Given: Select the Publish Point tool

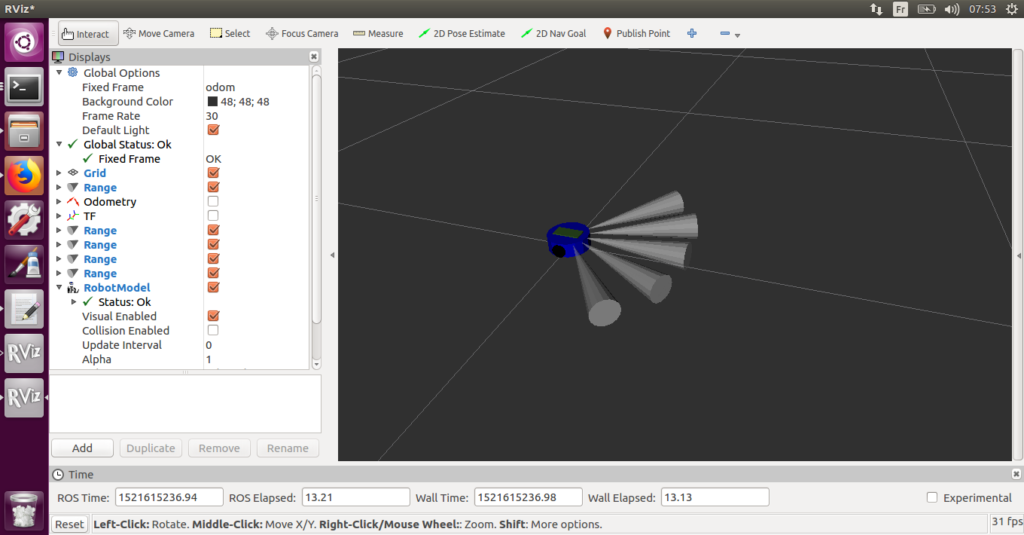Looking at the screenshot, I should point(635,33).
